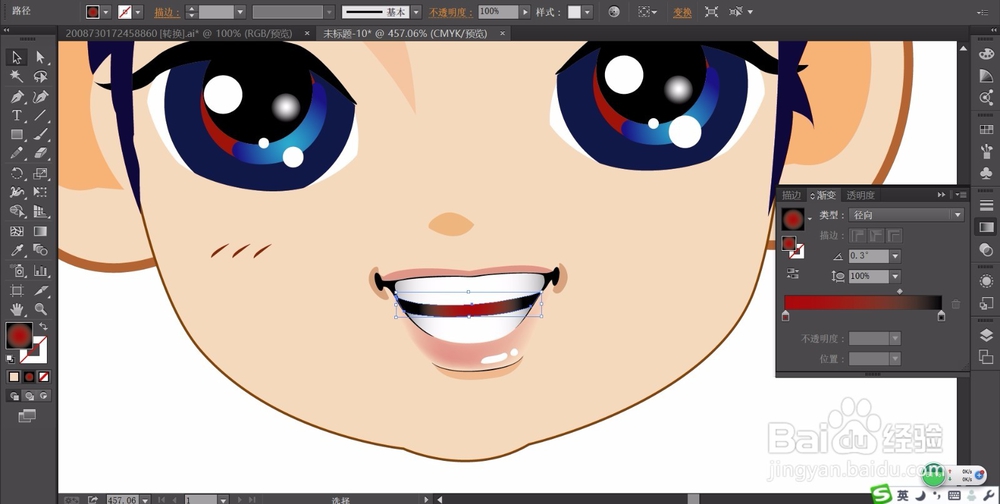1000x504 pixels.
Task: Collapse the Gradient panel with double arrows
Action: point(941,195)
